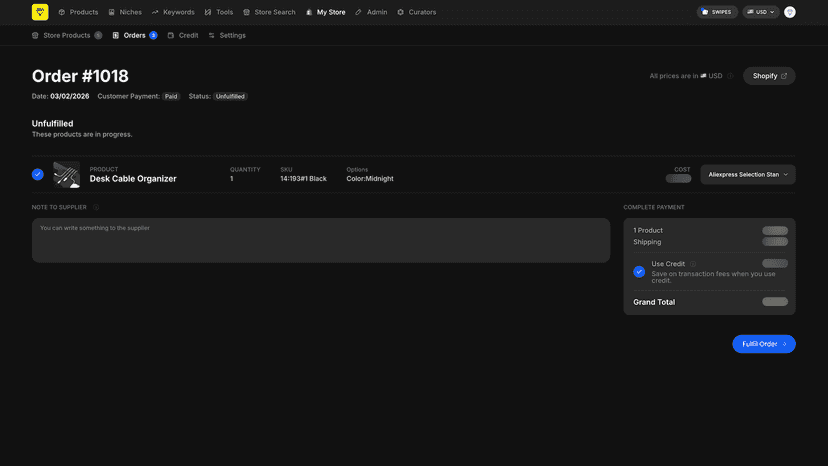Open the Niches menu item
The image size is (828, 466).
pos(125,12)
